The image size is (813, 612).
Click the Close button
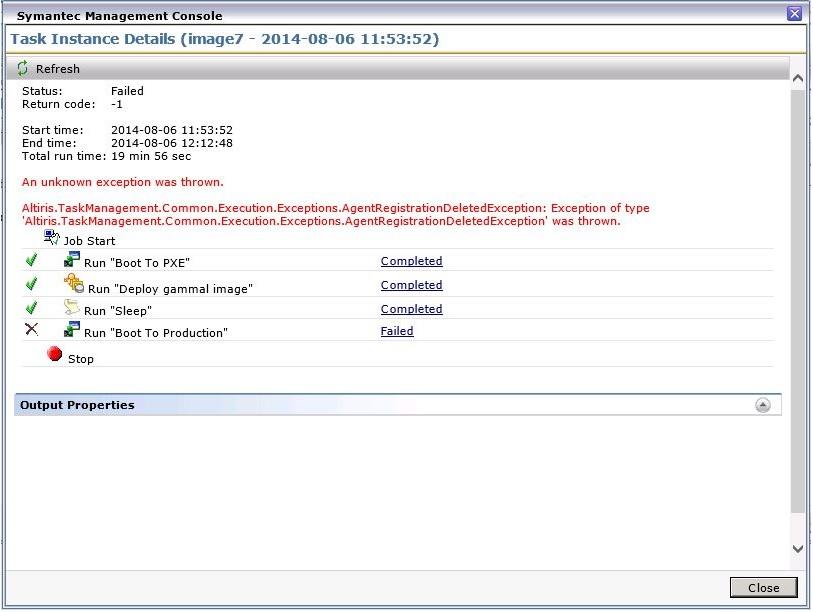[763, 588]
